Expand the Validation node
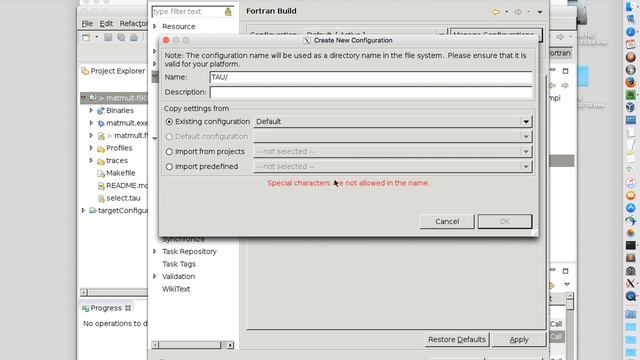The width and height of the screenshot is (640, 360). click(155, 276)
